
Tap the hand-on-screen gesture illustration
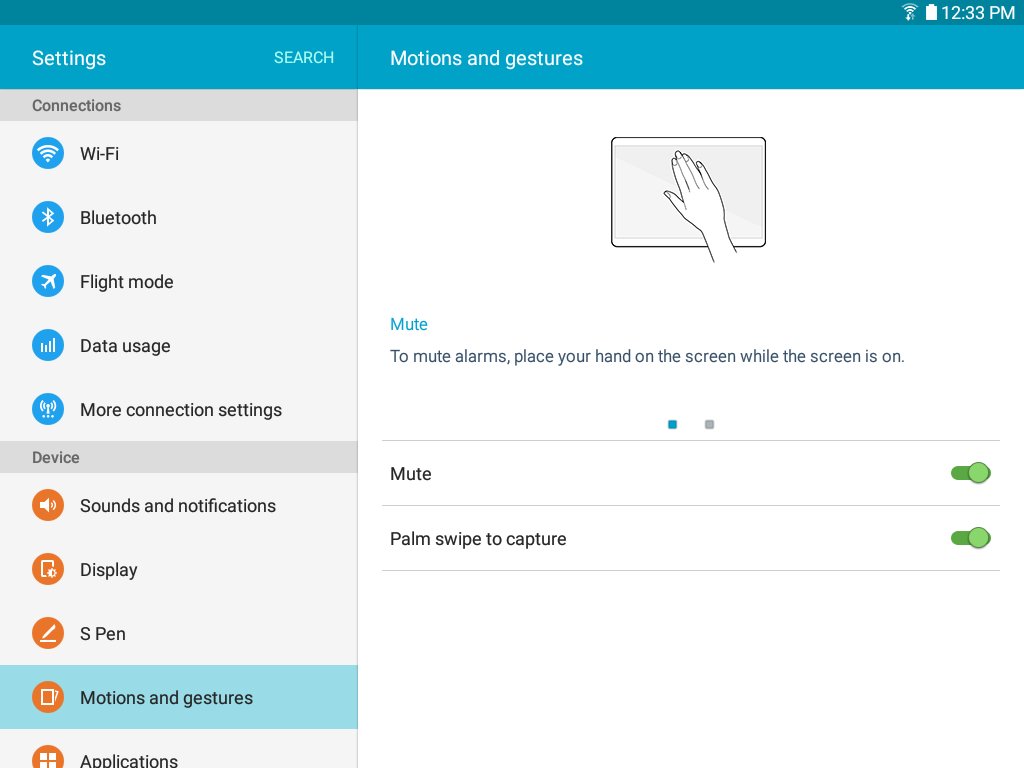point(688,199)
